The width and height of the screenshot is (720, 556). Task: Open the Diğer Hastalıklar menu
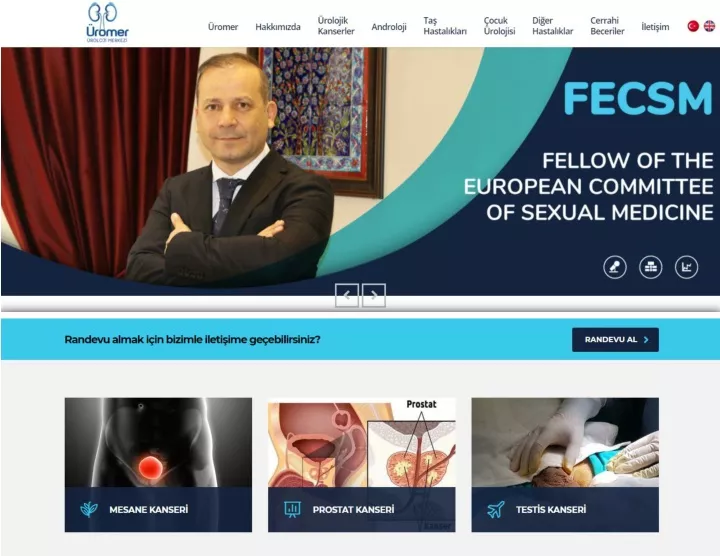coord(552,26)
